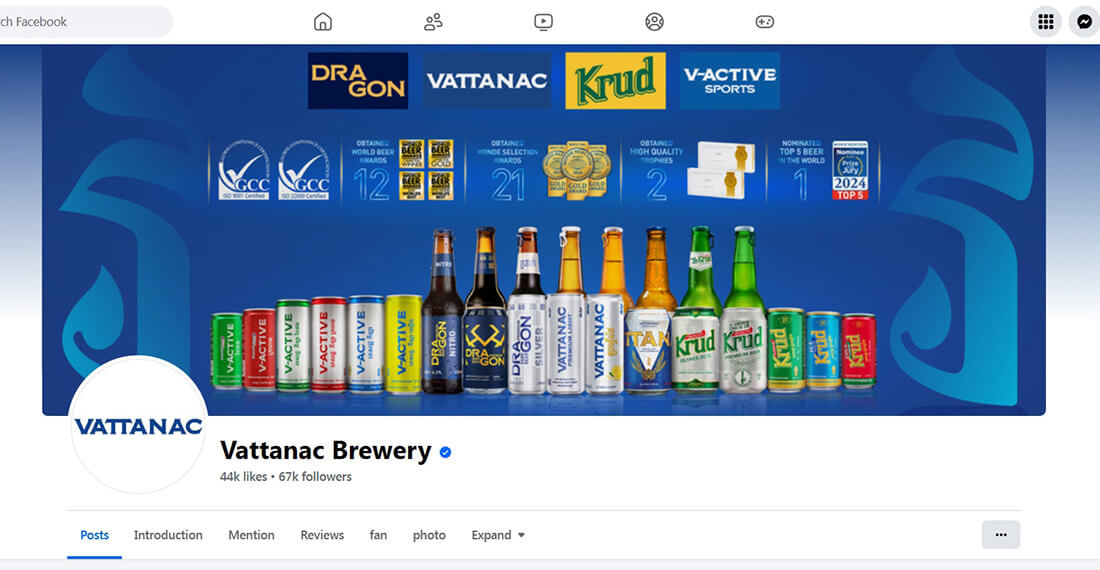
Task: Click the VATTANAC logo tile in the cover banner
Action: pyautogui.click(x=487, y=81)
